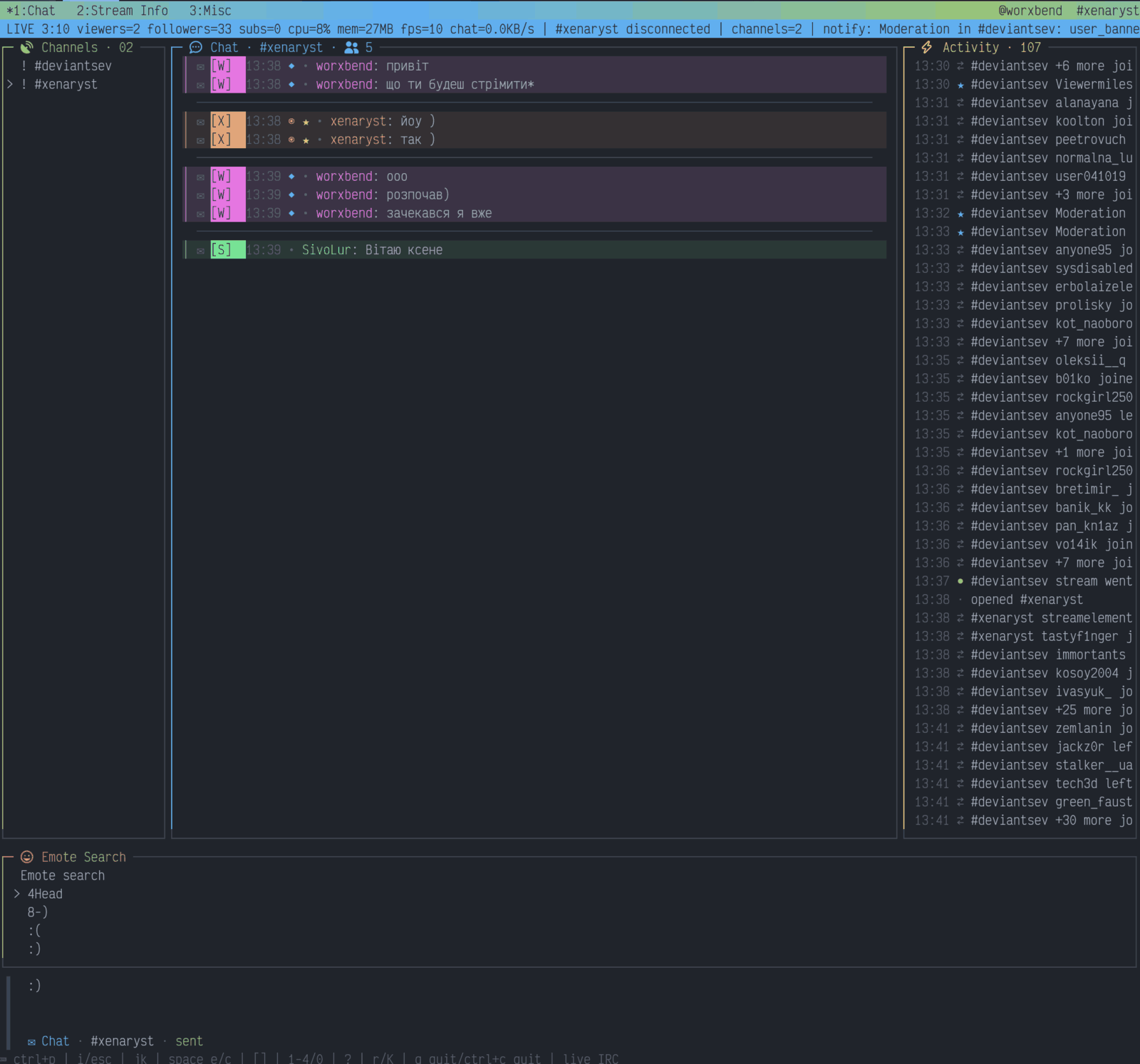Click envelope icon on 'так )' message

coord(200,140)
